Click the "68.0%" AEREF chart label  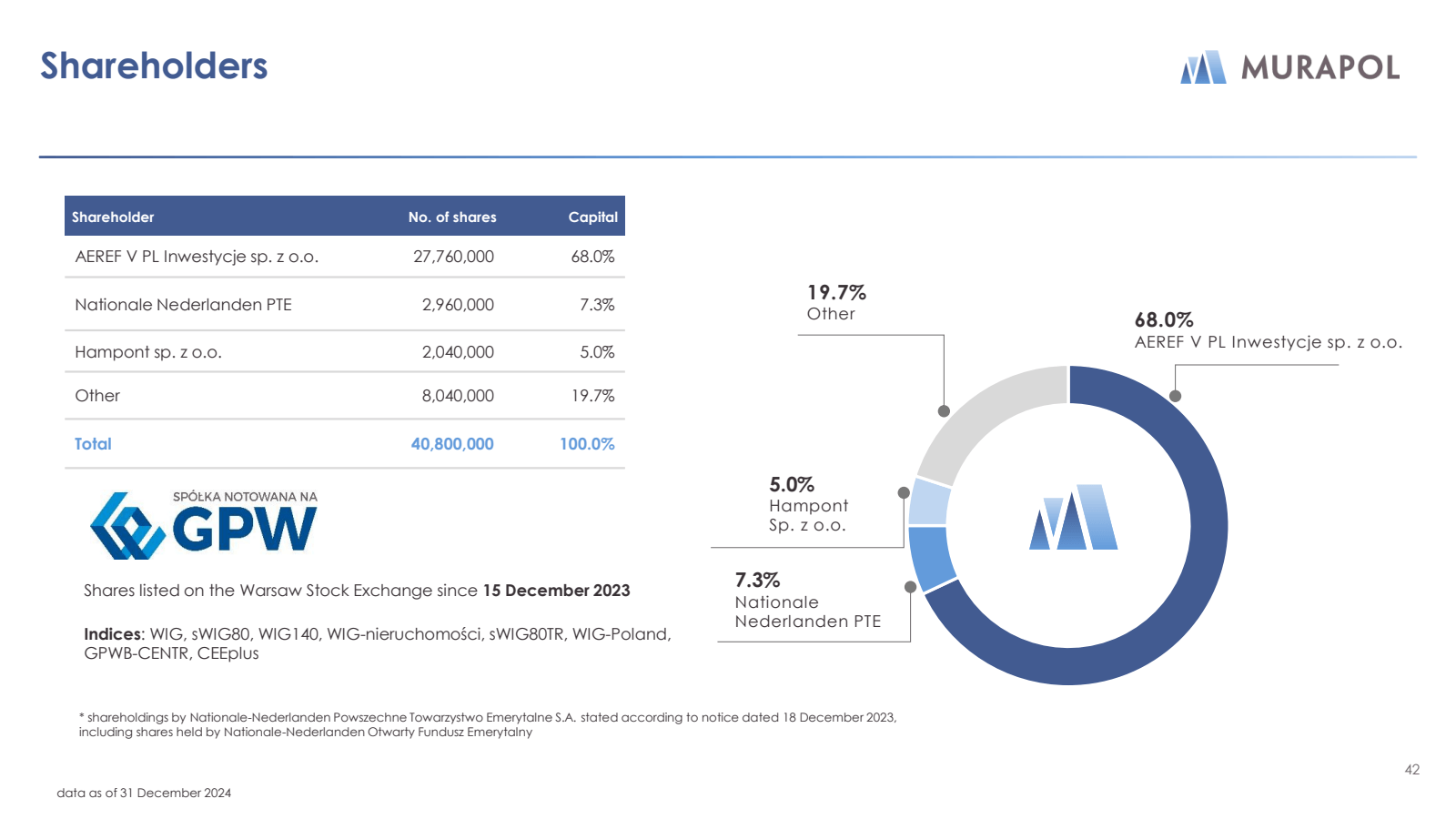1268,330
